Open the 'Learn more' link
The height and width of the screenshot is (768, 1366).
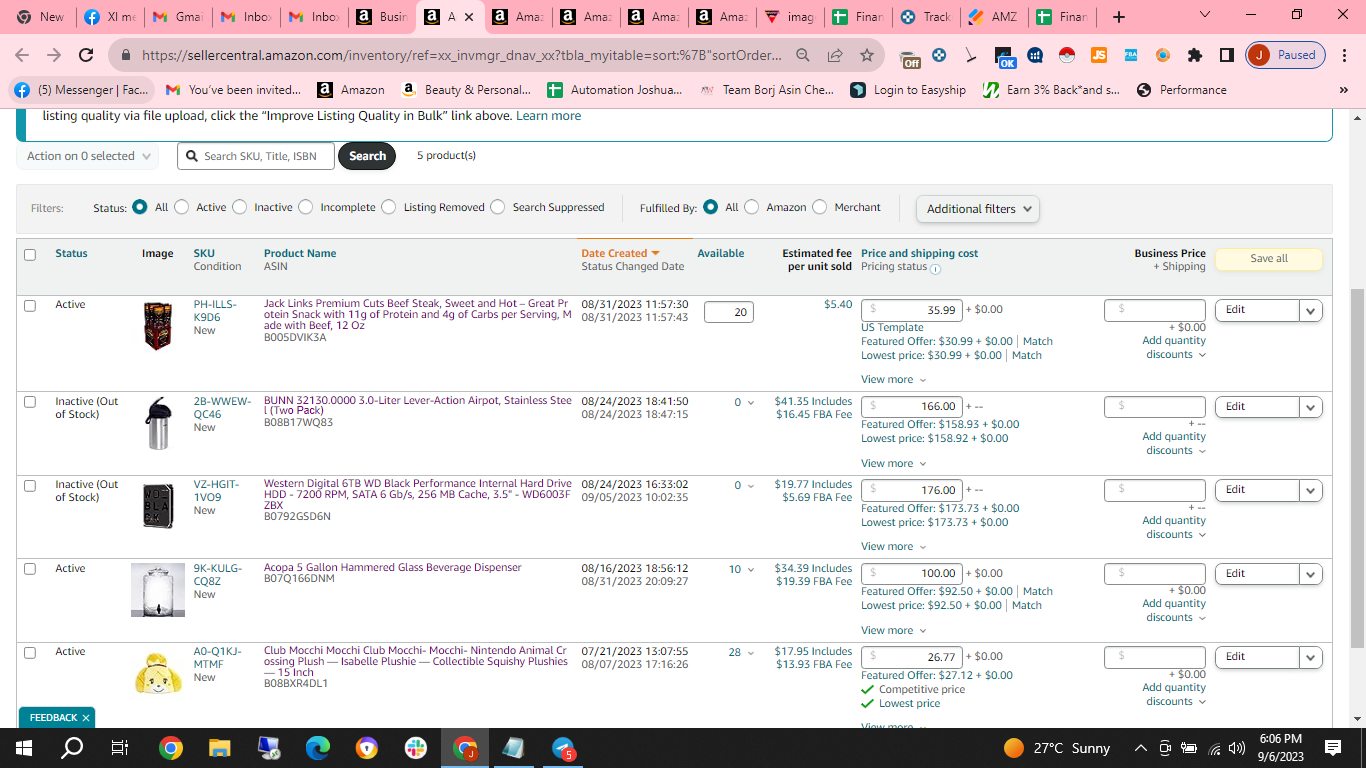548,116
